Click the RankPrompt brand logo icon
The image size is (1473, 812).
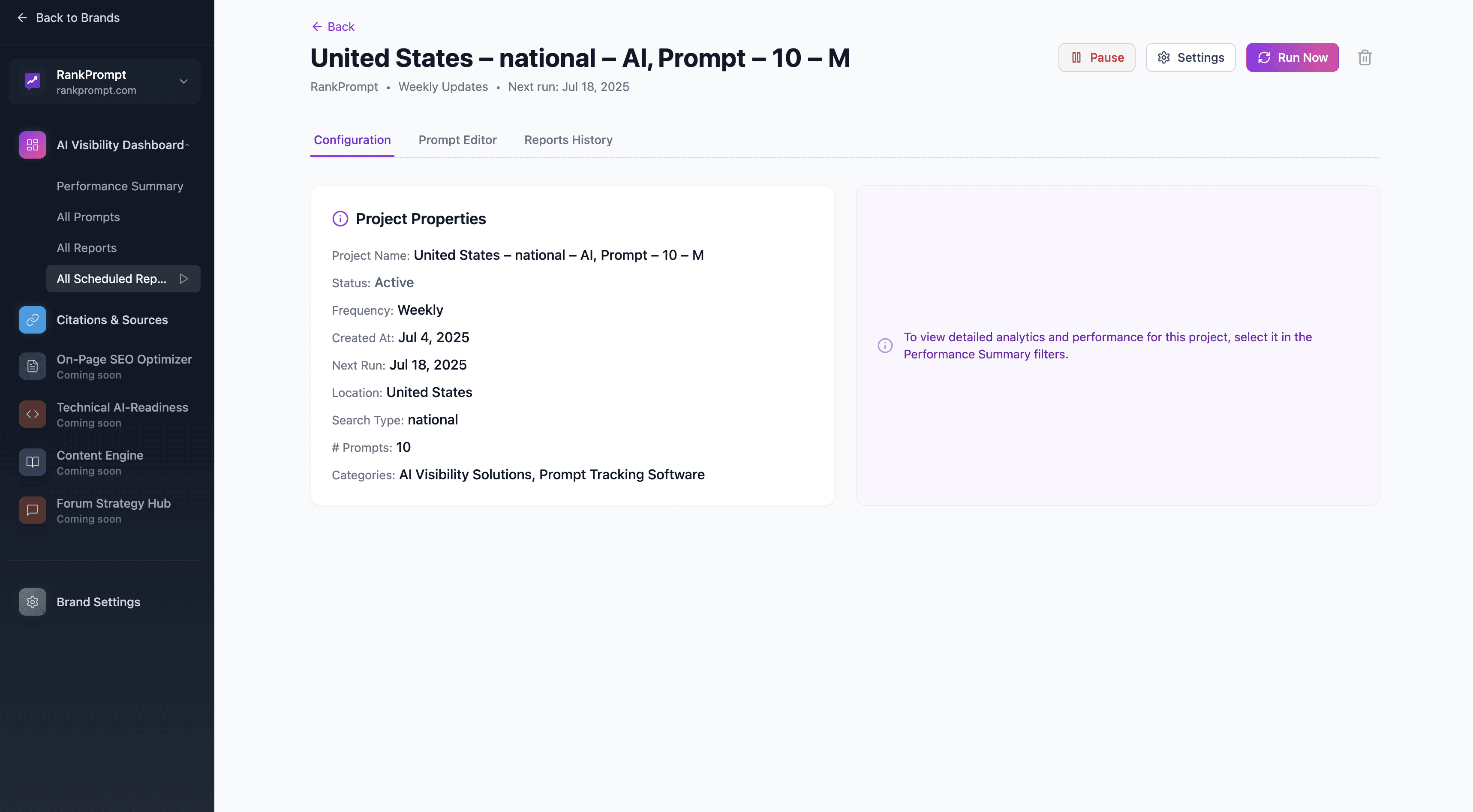[x=33, y=81]
